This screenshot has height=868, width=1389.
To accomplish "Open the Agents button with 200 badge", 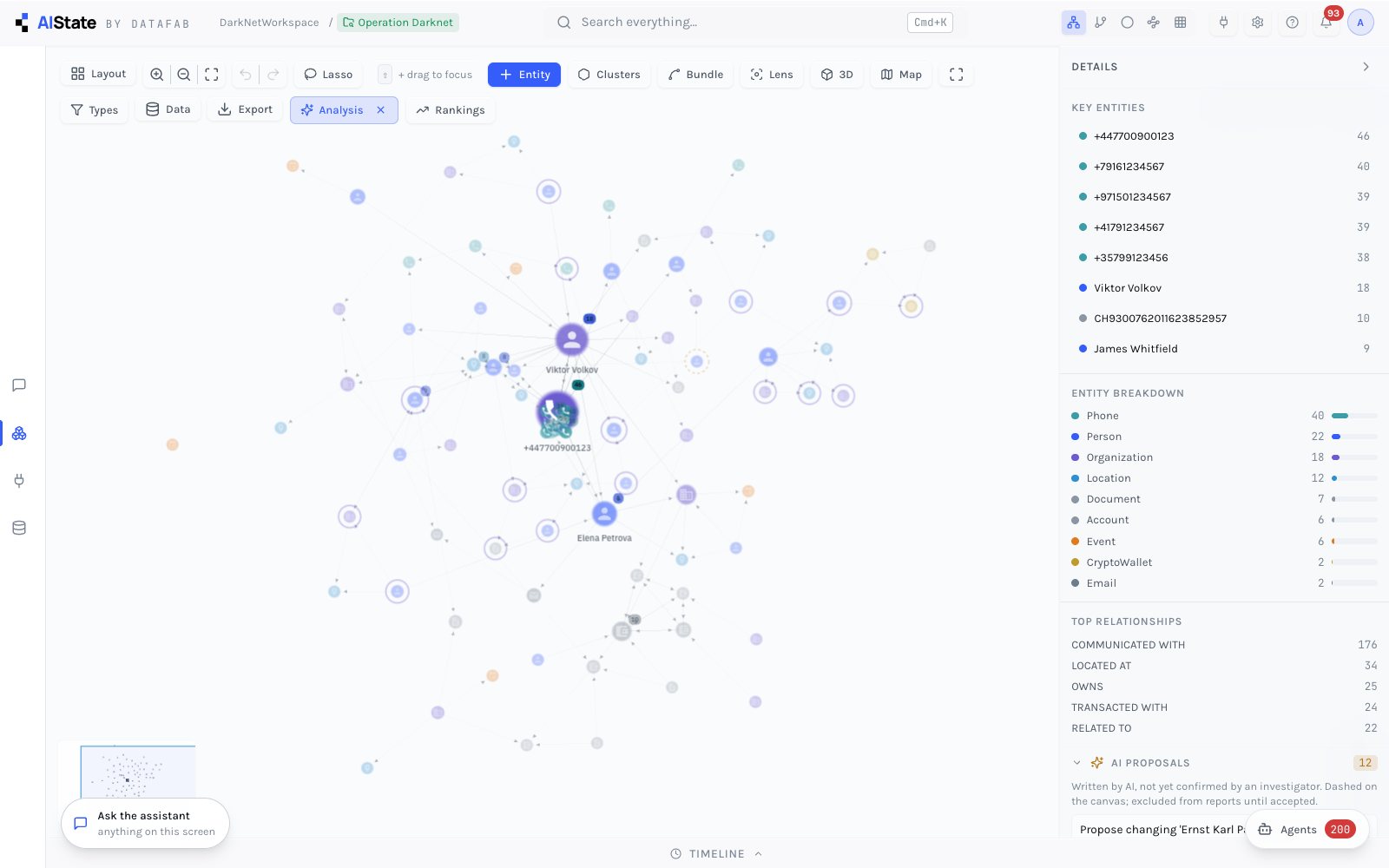I will 1307,830.
